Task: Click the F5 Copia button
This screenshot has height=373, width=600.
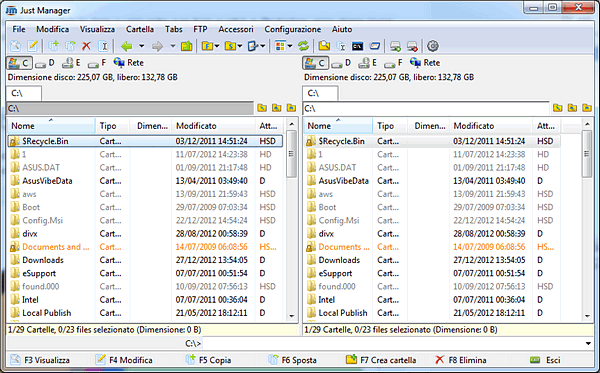Action: tap(209, 360)
